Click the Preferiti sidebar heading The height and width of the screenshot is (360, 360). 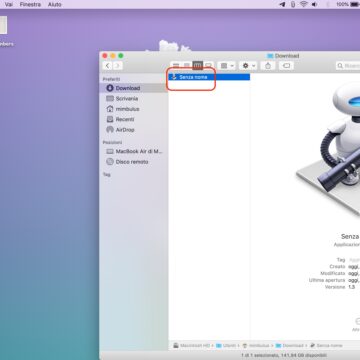tap(111, 79)
